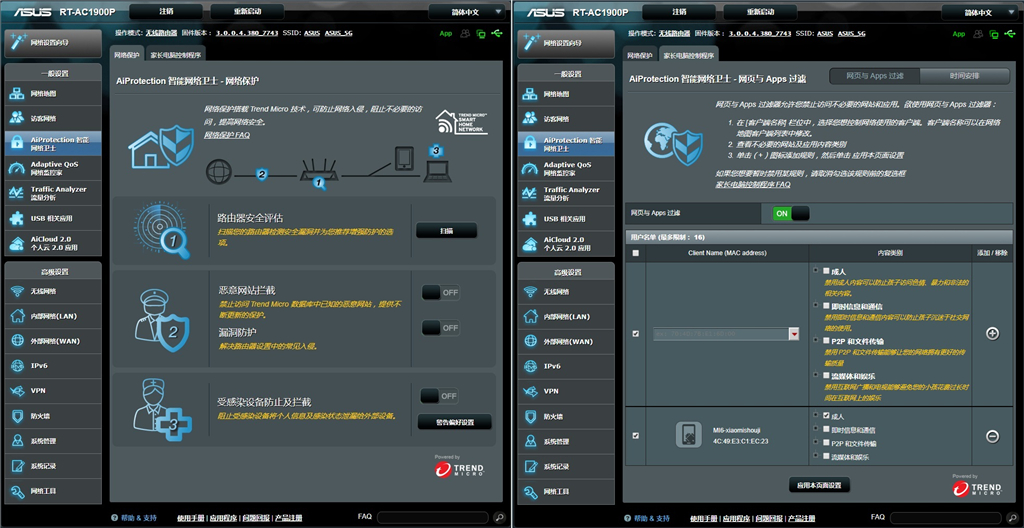This screenshot has height=528, width=1024.
Task: Open 网络工具 on the 网络保护 page sidebar
Action: point(53,491)
